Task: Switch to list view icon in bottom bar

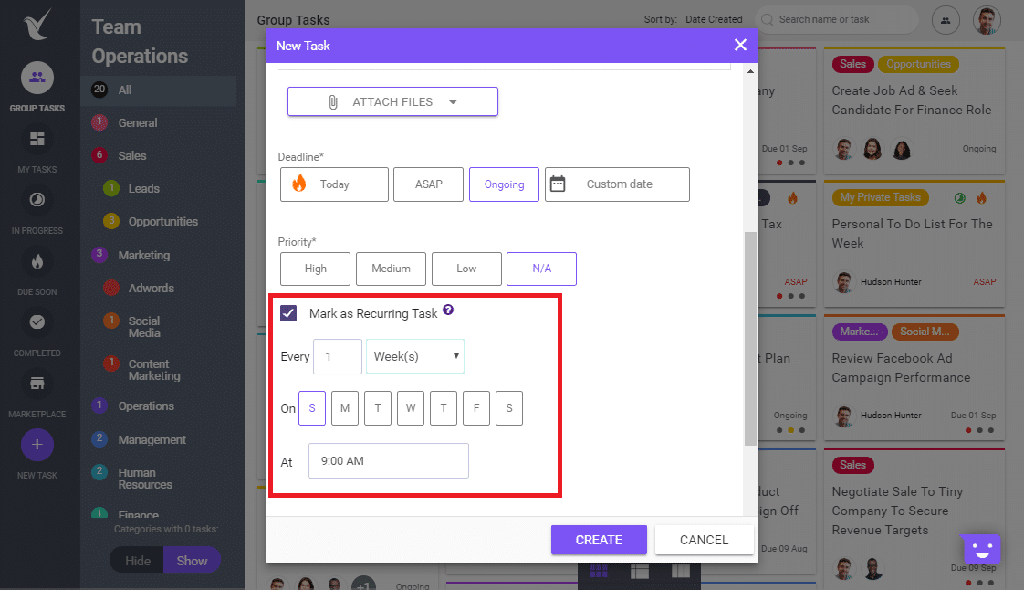Action: (639, 570)
